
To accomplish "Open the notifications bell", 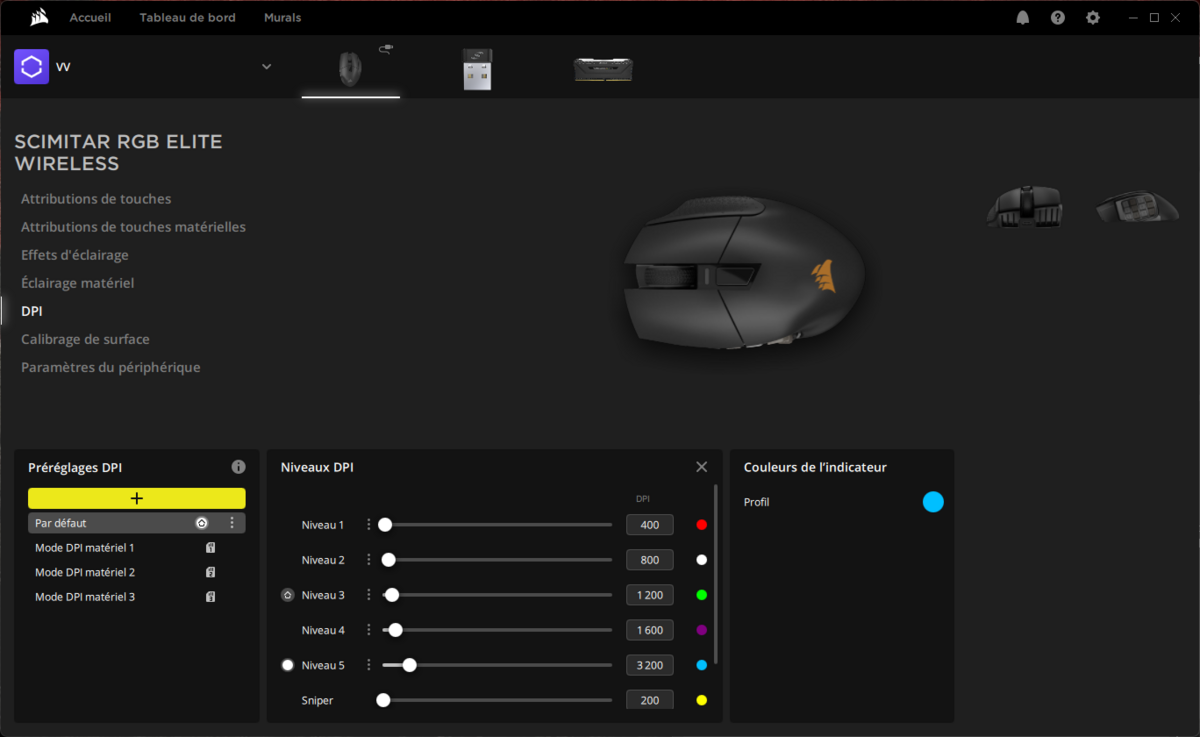I will point(1023,18).
